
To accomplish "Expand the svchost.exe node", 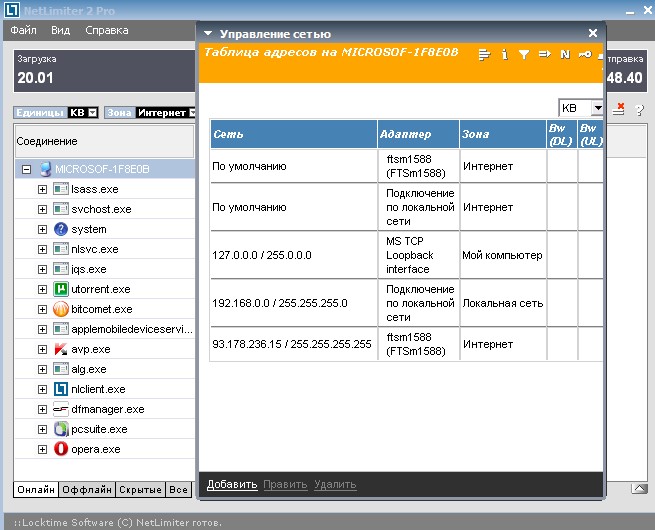I will point(42,209).
